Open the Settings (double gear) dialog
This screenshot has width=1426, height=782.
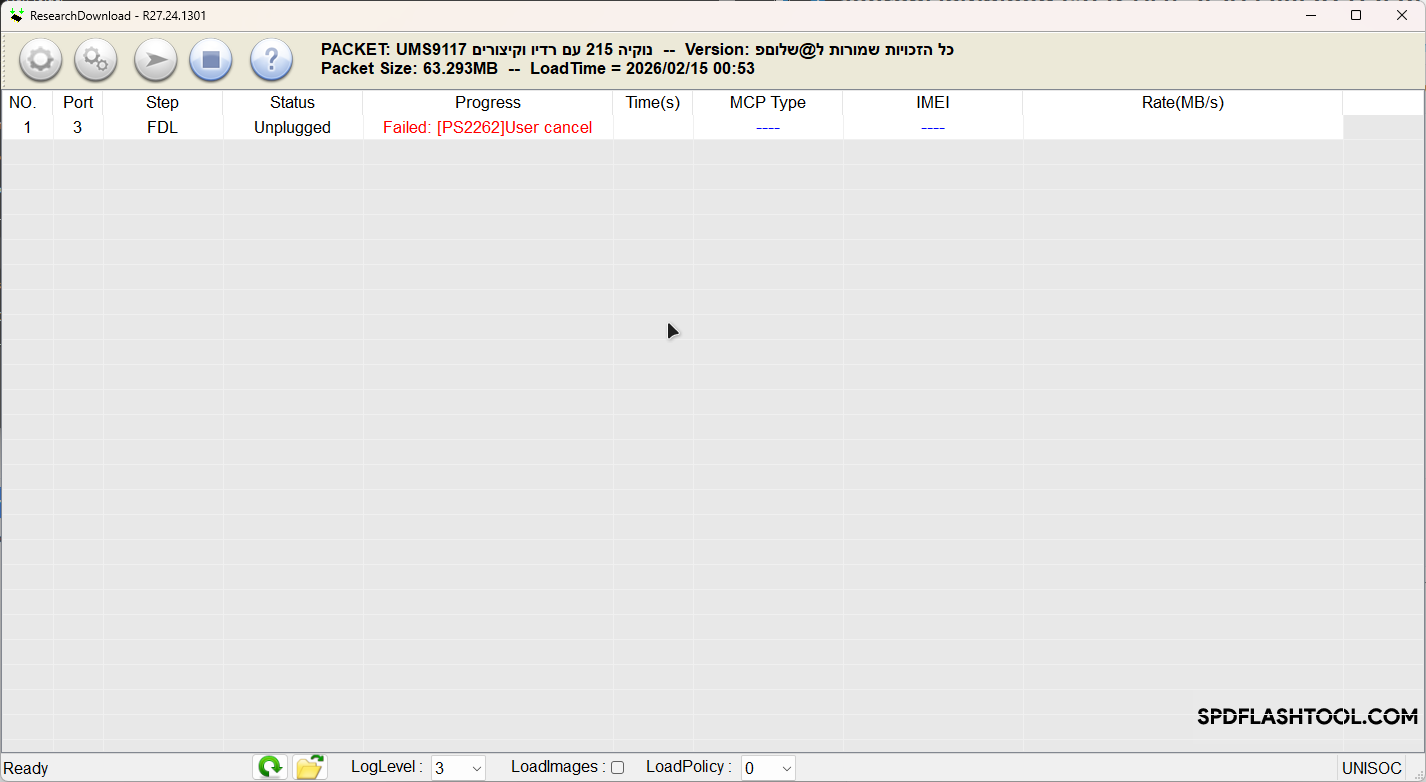[x=96, y=60]
